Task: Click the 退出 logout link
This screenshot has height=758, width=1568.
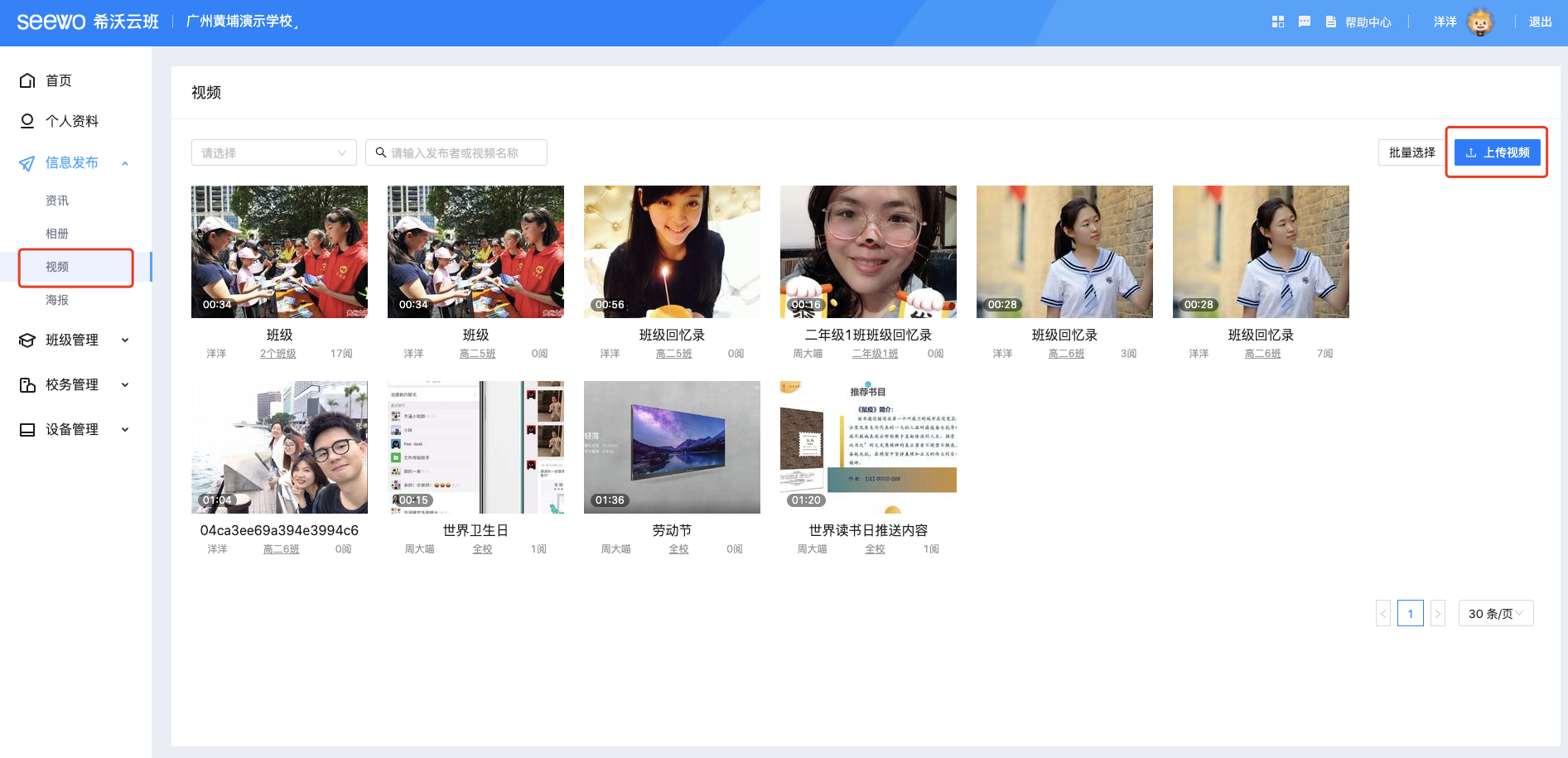Action: 1540,22
